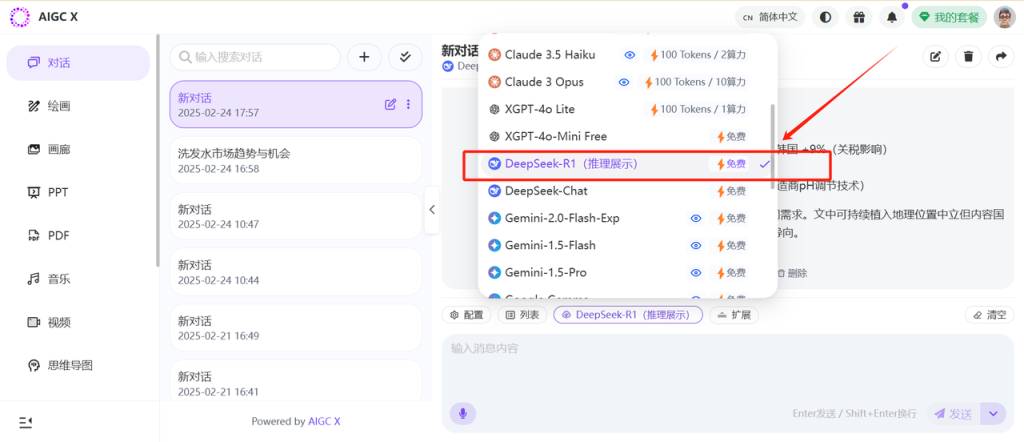Open notifications bell icon
Image resolution: width=1024 pixels, height=442 pixels.
pos(892,18)
